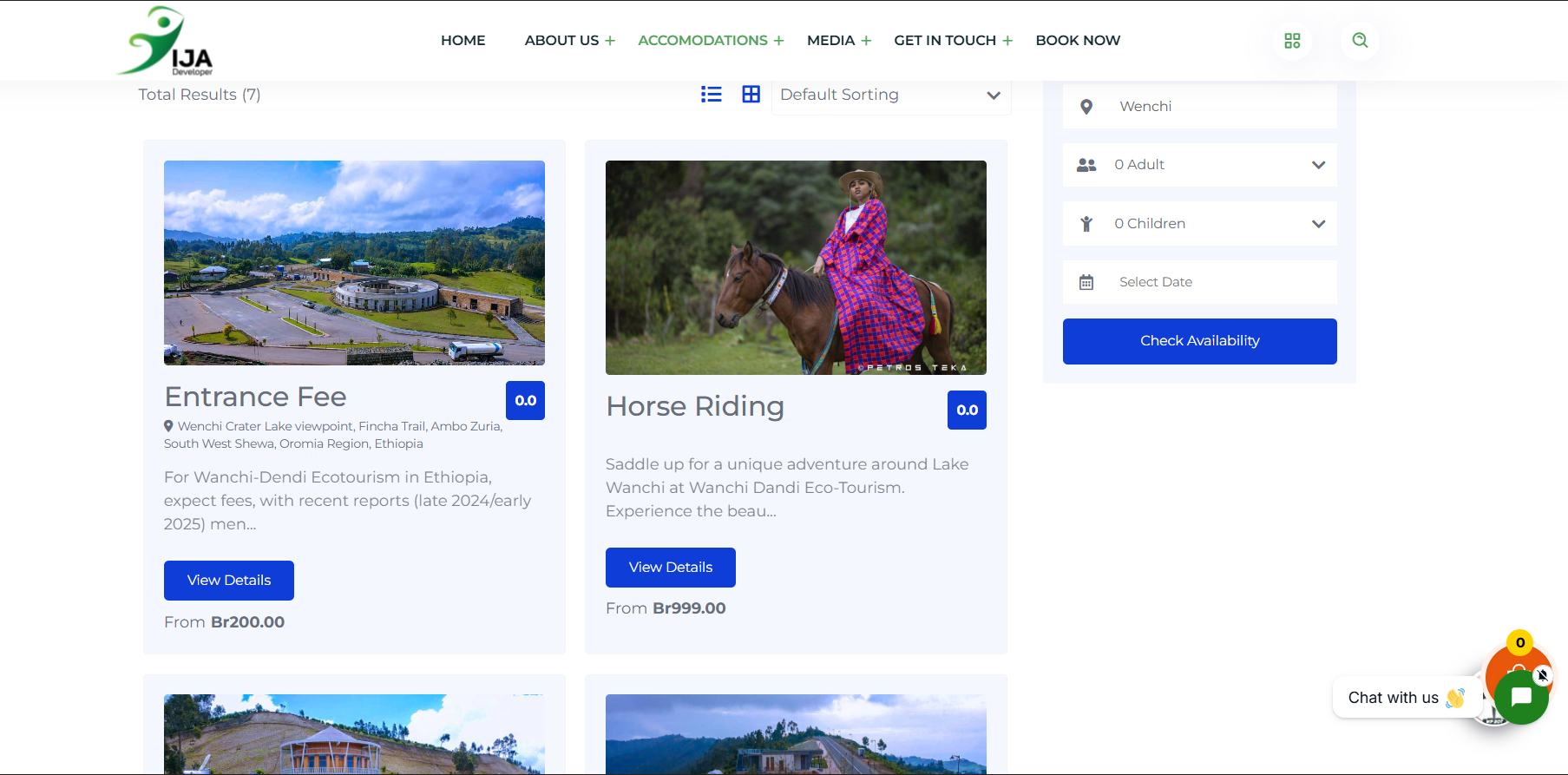Open the ACCOMODATIONS menu

pos(703,41)
